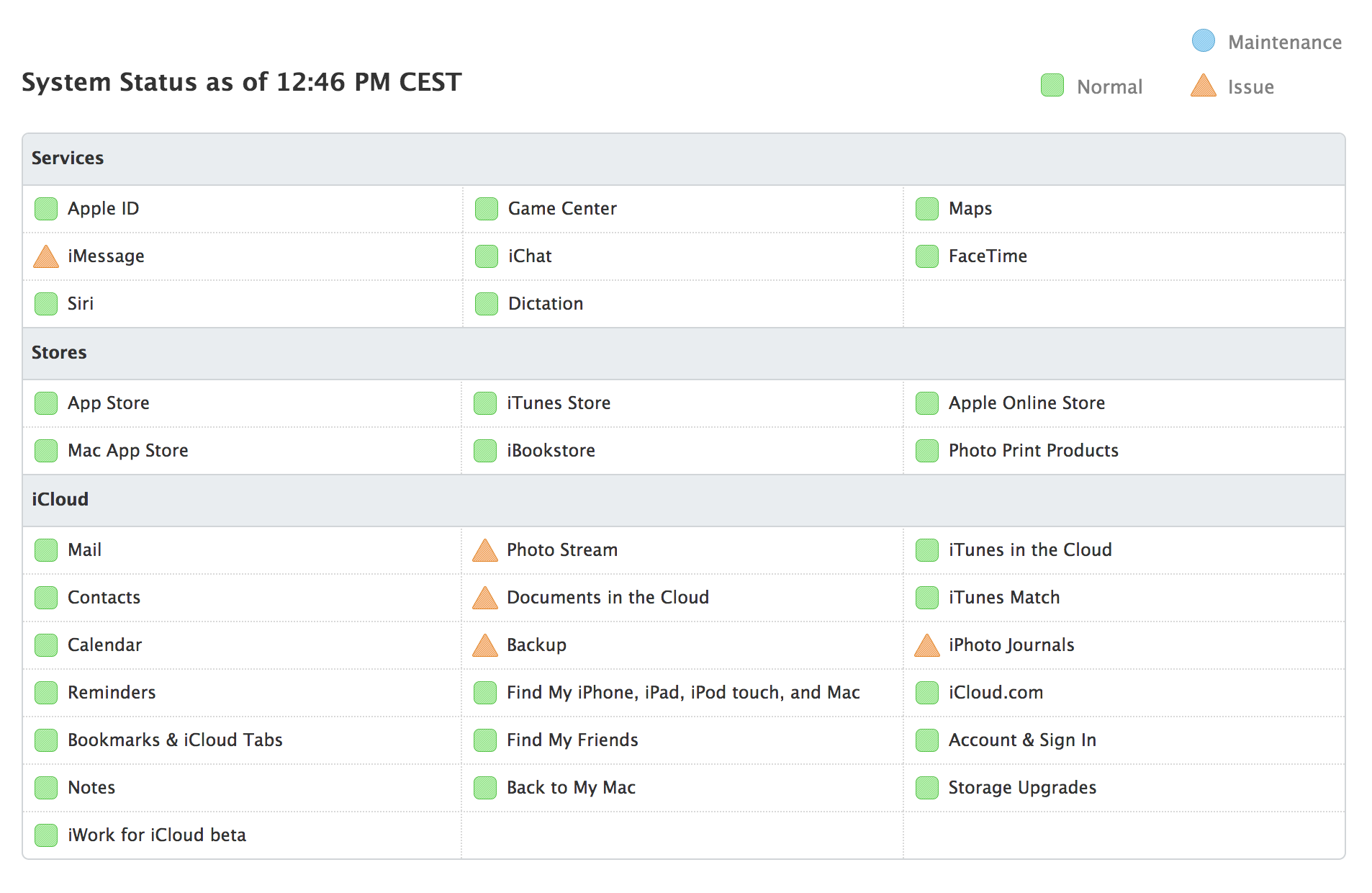Image resolution: width=1372 pixels, height=893 pixels.
Task: Click the status icon beside Dictation
Action: pos(487,304)
